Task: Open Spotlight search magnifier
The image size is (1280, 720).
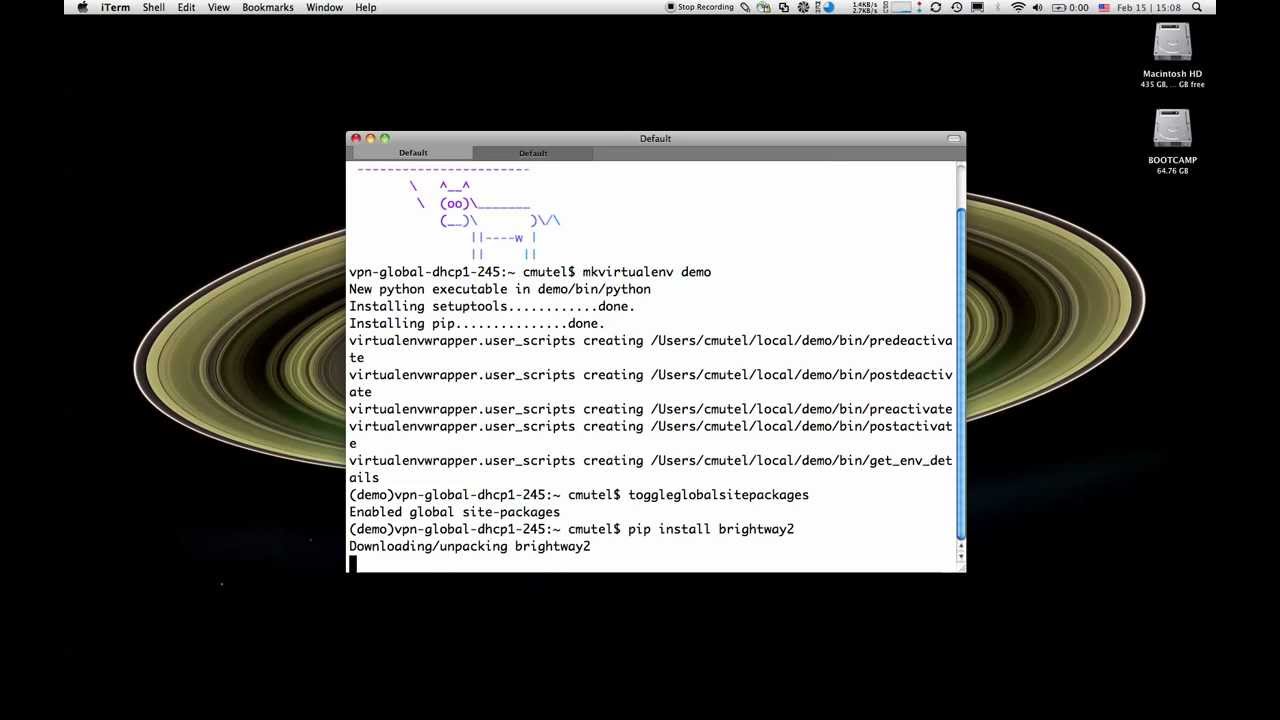Action: 1197,7
